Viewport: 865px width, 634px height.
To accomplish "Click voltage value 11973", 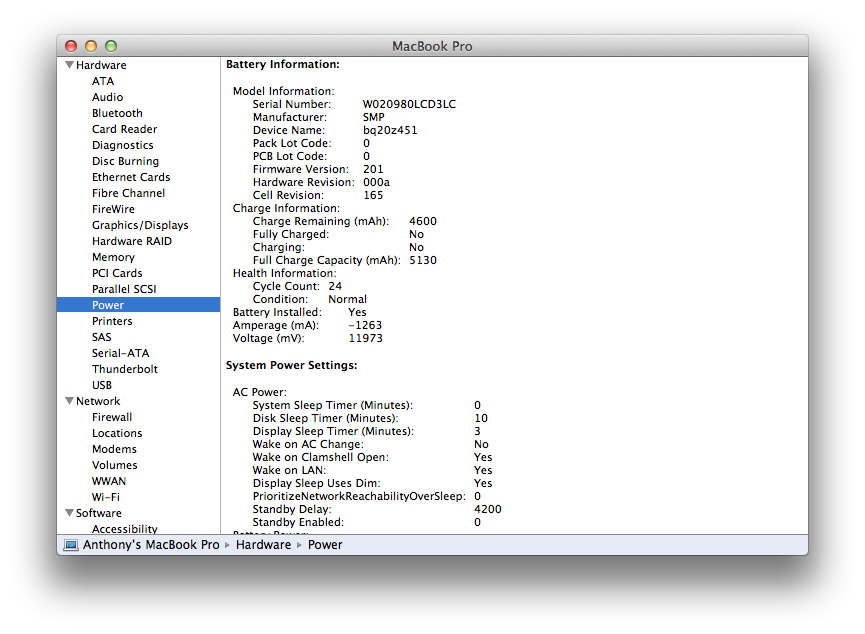I will pos(365,338).
